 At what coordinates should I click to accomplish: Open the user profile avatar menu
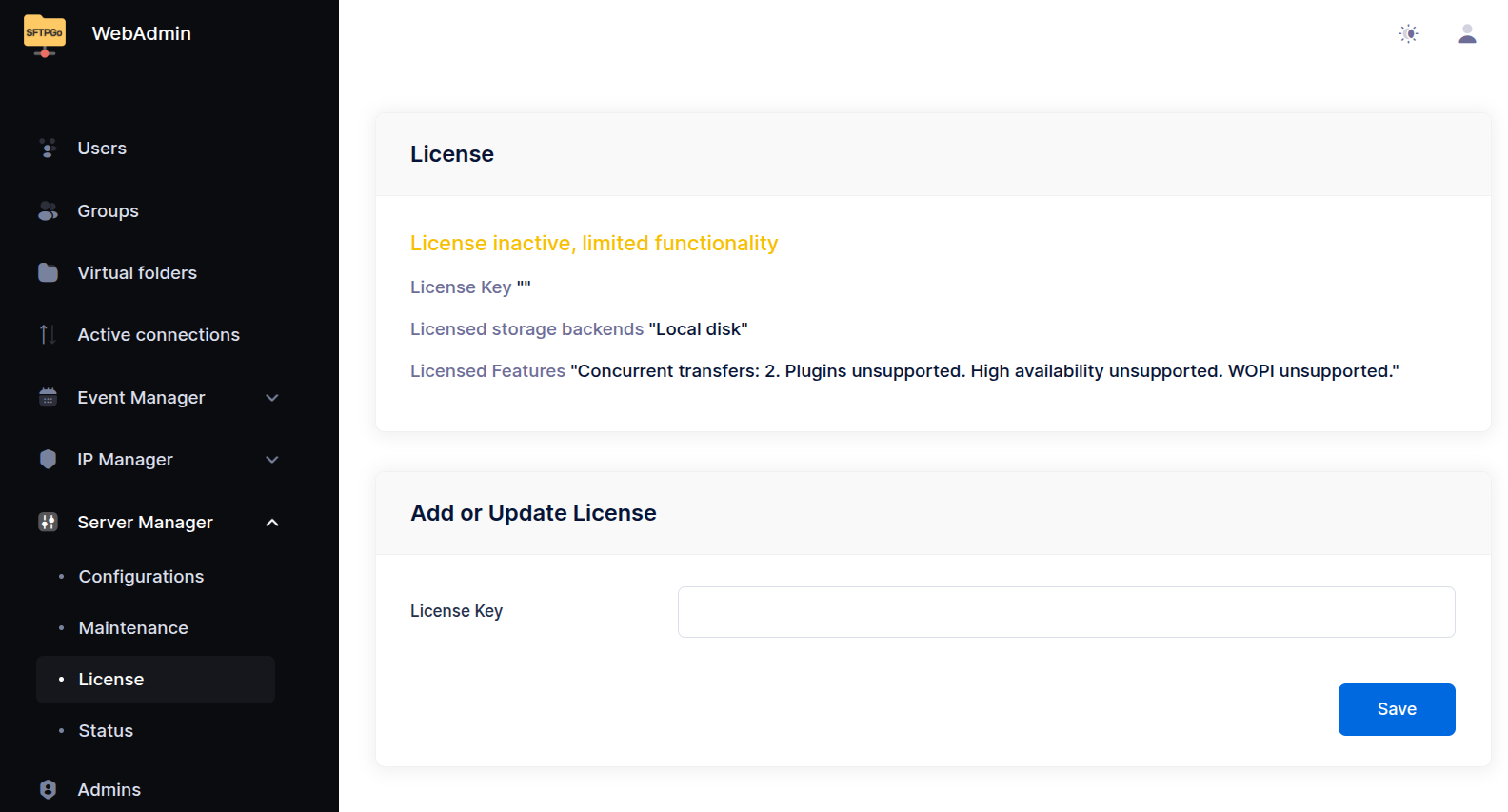(x=1467, y=34)
